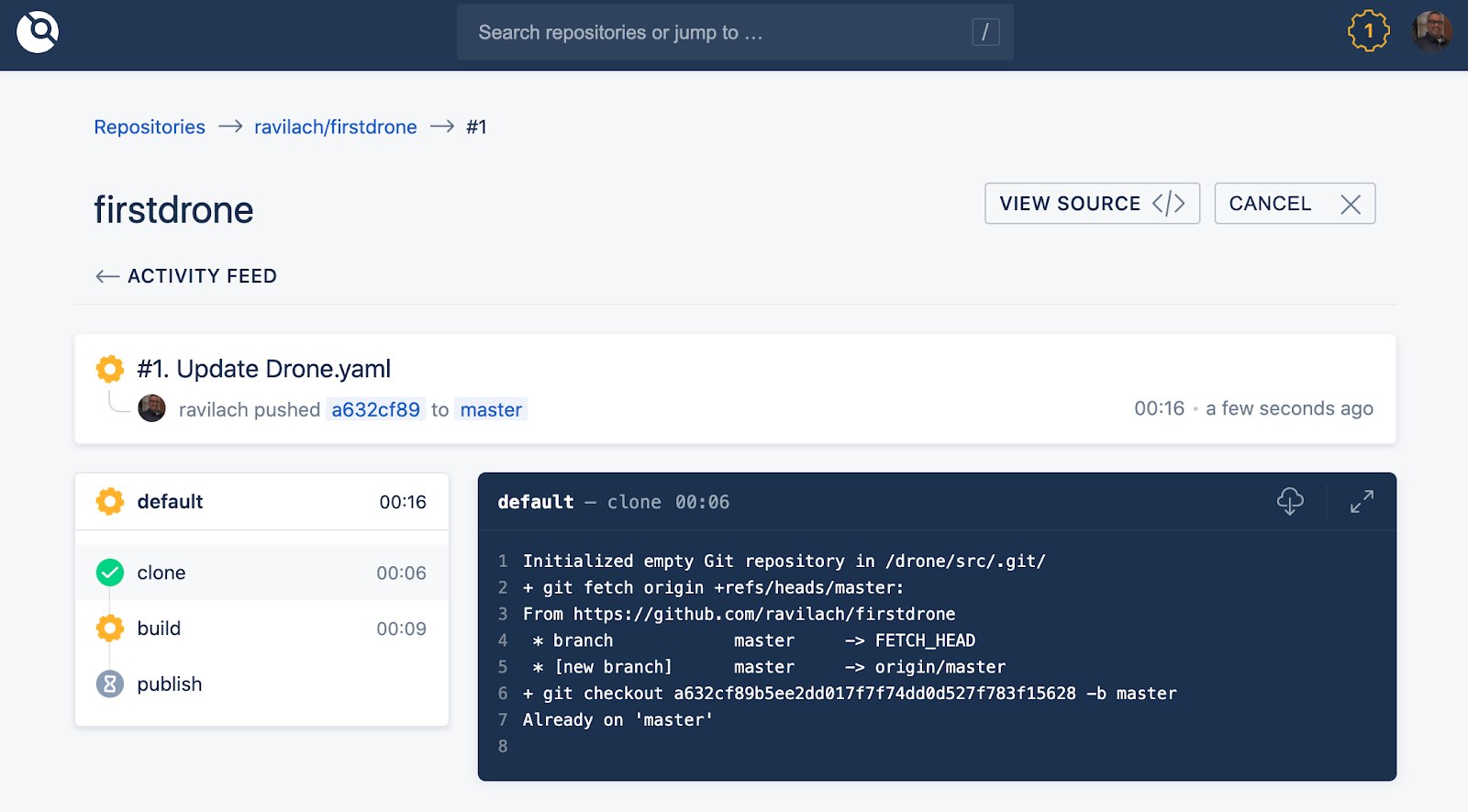Select the publish step
This screenshot has height=812, width=1468.
click(x=261, y=684)
